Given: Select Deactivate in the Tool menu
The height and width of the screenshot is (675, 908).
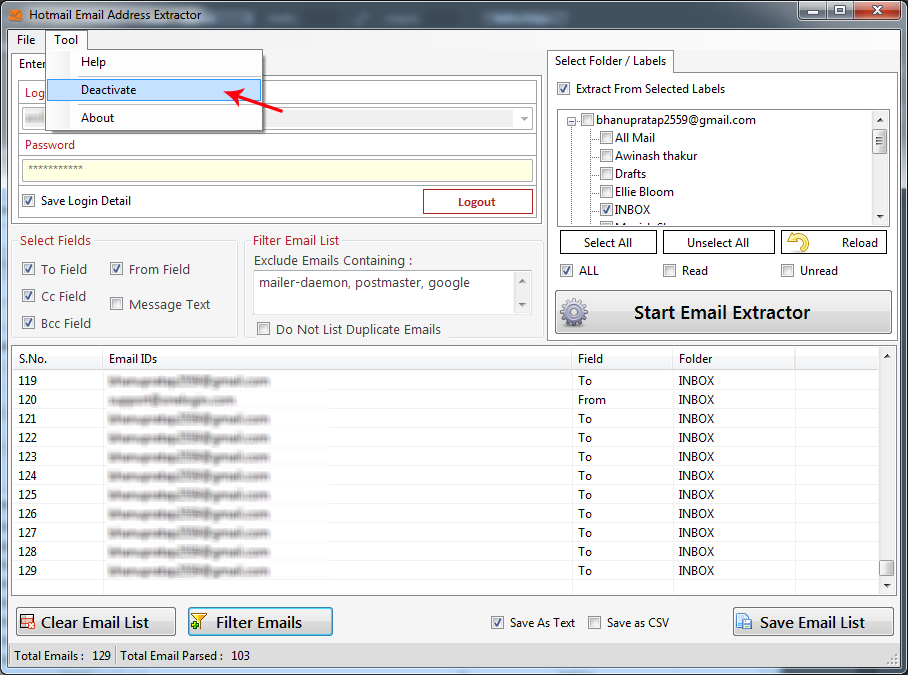Looking at the screenshot, I should click(x=154, y=90).
